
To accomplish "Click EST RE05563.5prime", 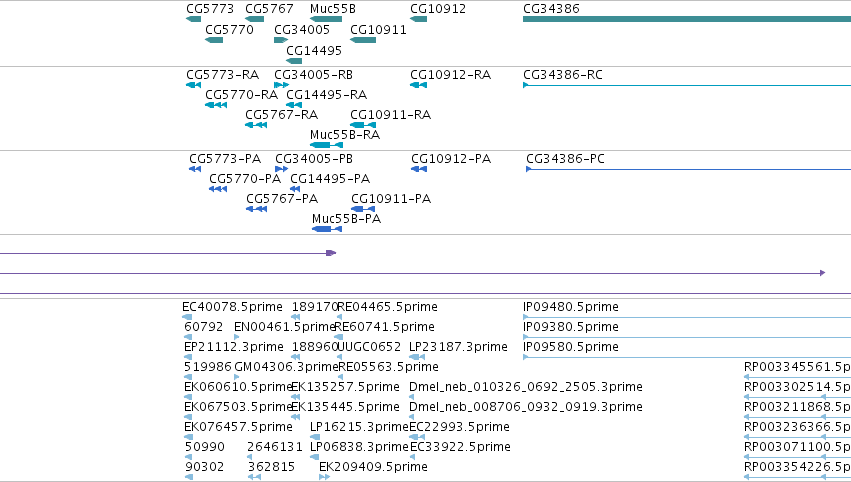I will (x=388, y=367).
